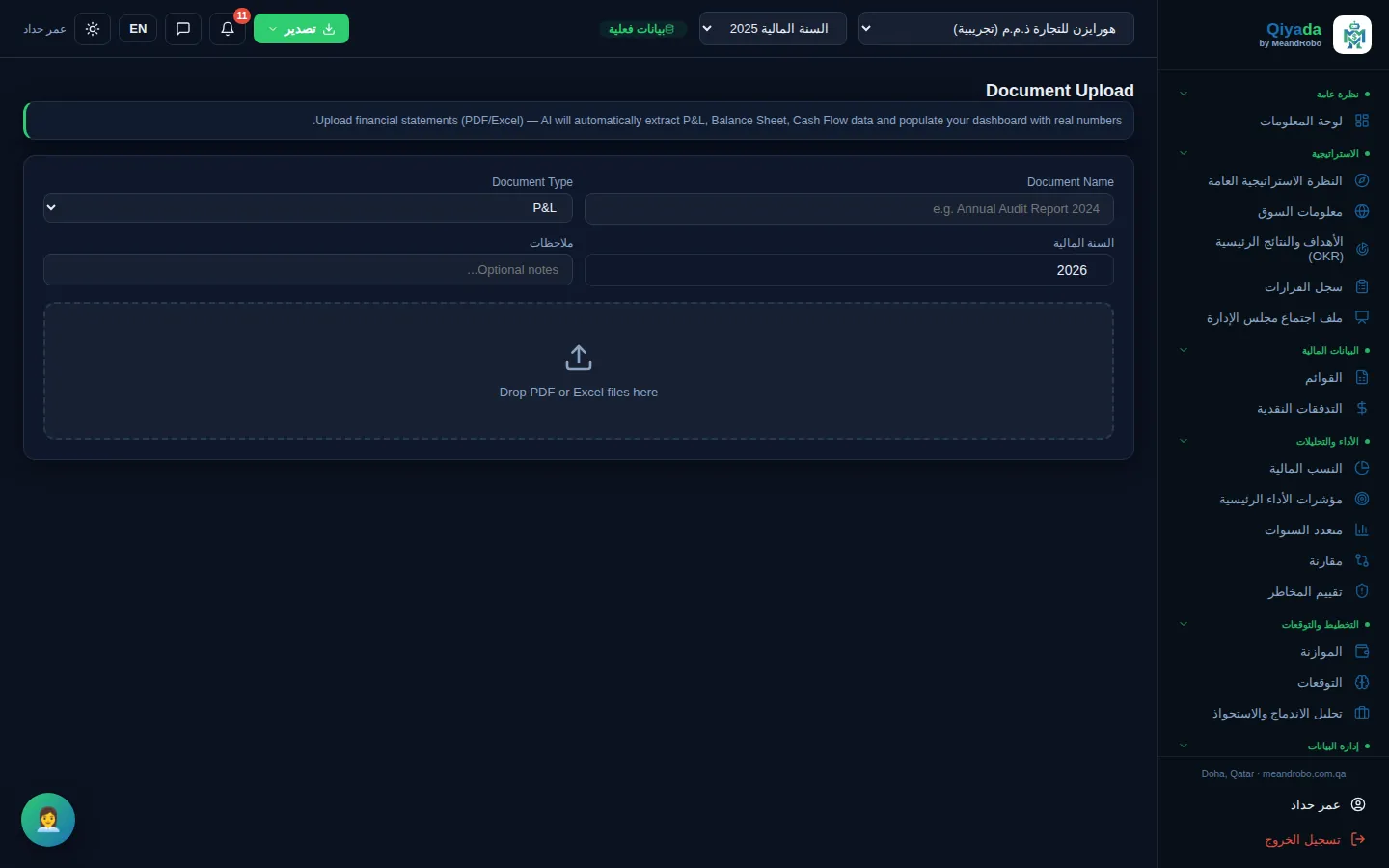The image size is (1389, 868).
Task: Open the chat messages icon in top bar
Action: pos(183,29)
